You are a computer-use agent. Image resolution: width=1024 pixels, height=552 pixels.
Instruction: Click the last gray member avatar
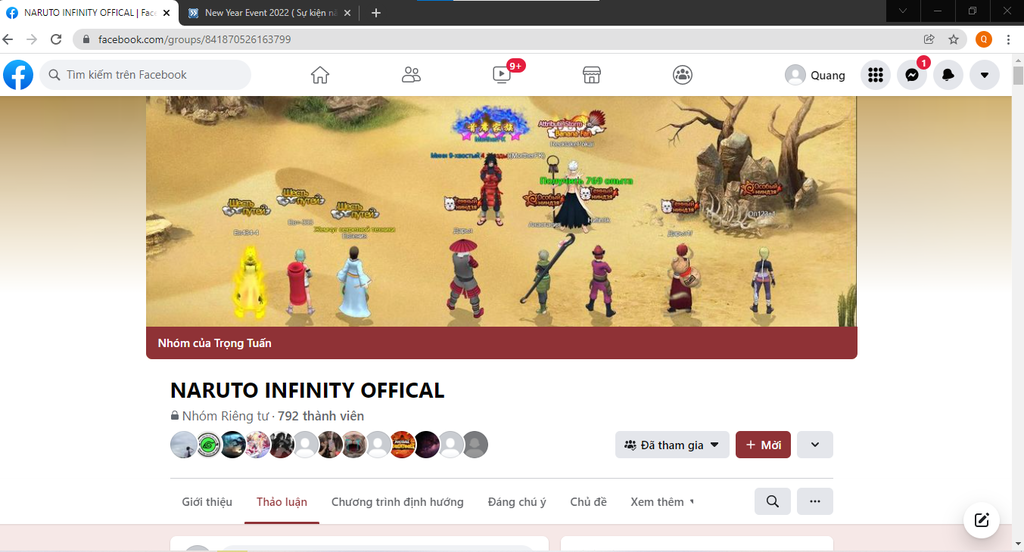[475, 445]
